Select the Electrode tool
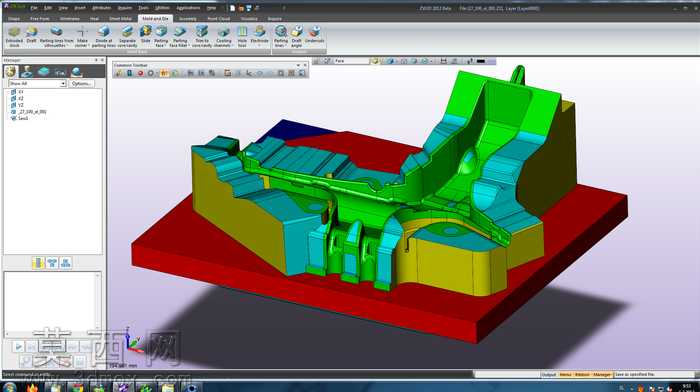The height and width of the screenshot is (392, 700). click(259, 35)
